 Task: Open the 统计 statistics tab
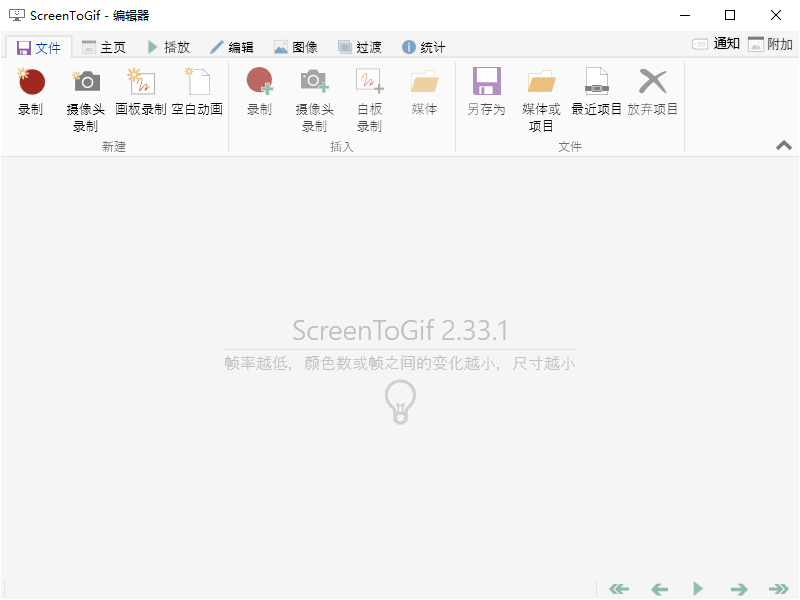[x=424, y=47]
